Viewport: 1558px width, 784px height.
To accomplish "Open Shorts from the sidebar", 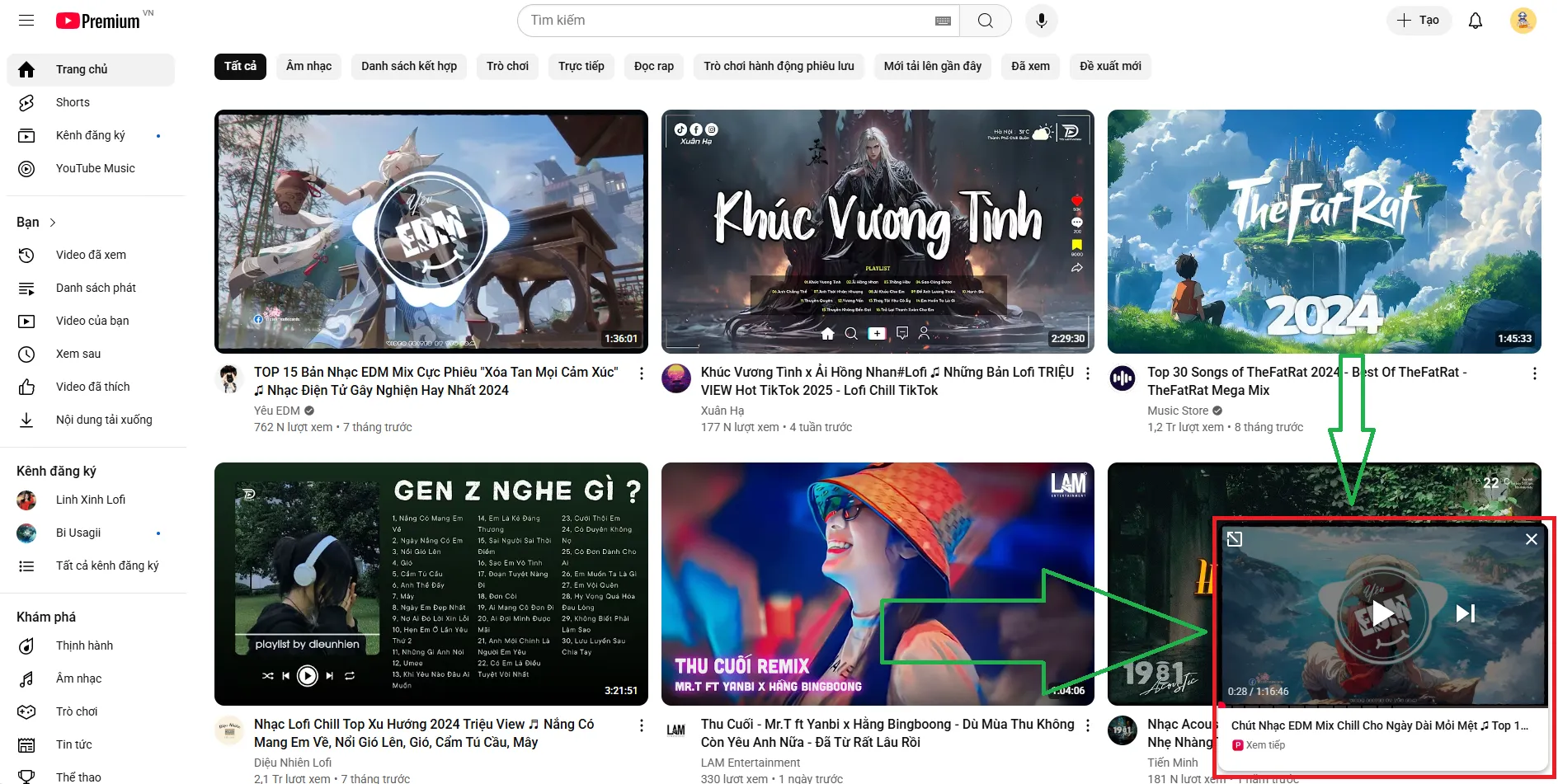I will pyautogui.click(x=73, y=102).
